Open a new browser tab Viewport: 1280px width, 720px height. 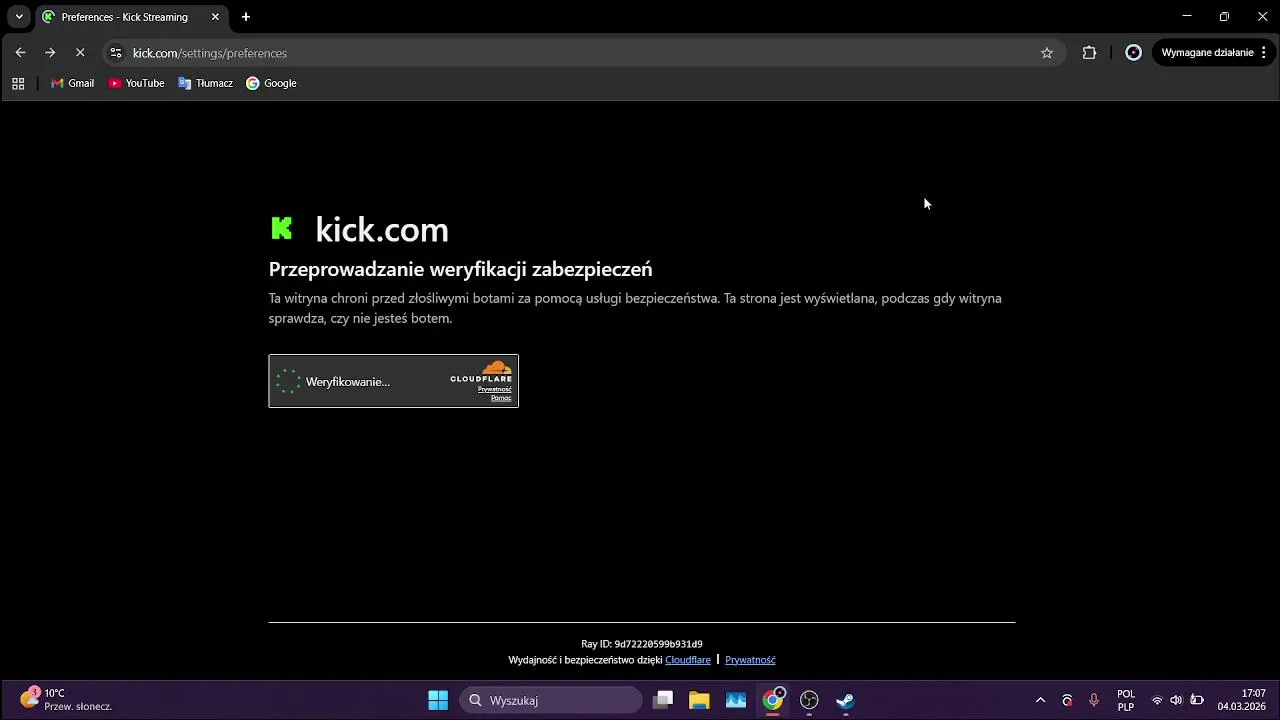[246, 17]
